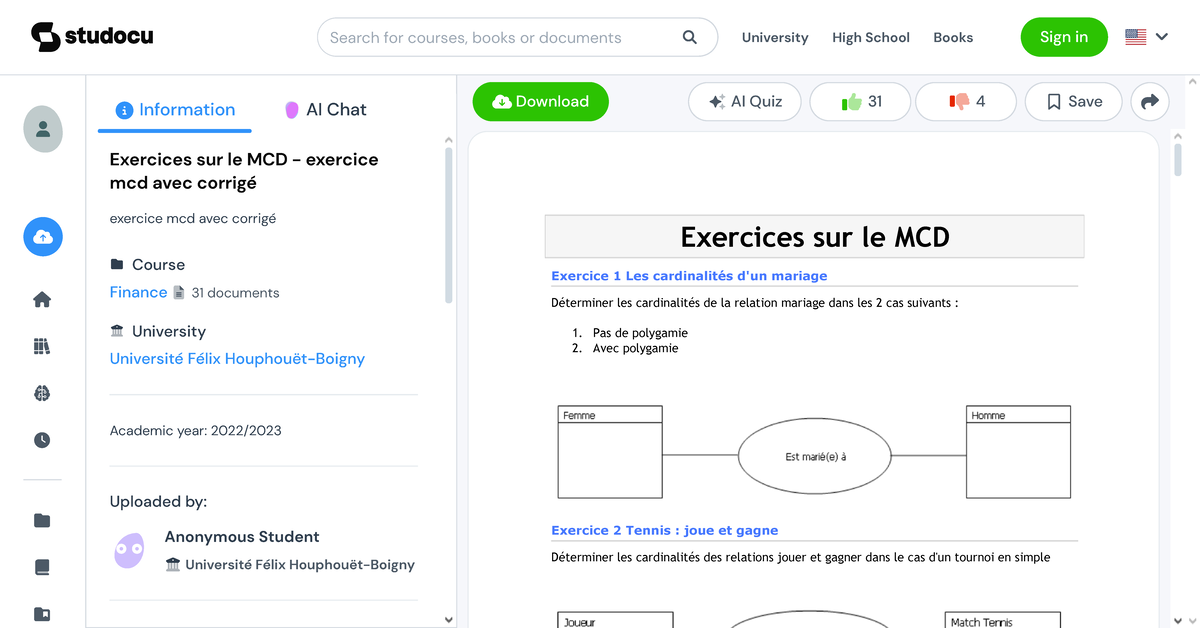Open the language selector chevron

(1162, 36)
